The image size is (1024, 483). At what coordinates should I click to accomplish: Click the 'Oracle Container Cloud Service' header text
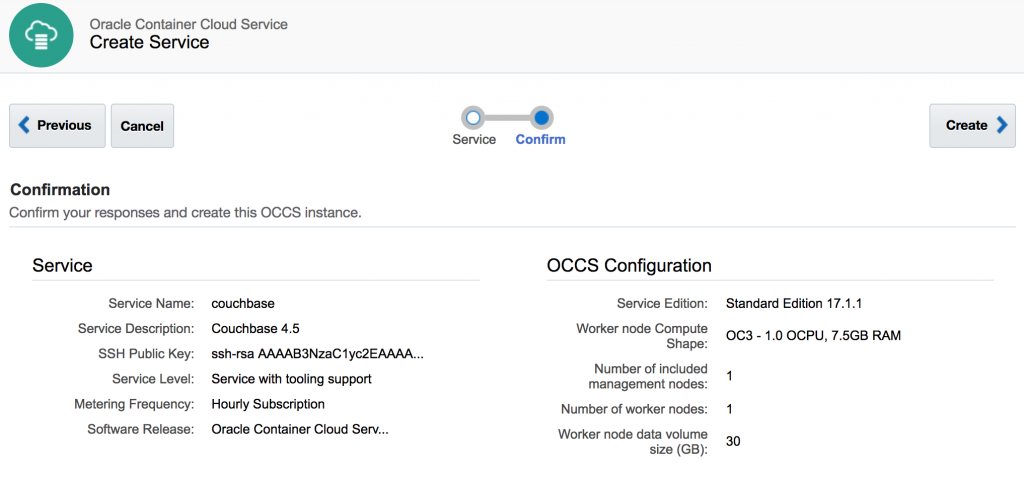pos(189,24)
